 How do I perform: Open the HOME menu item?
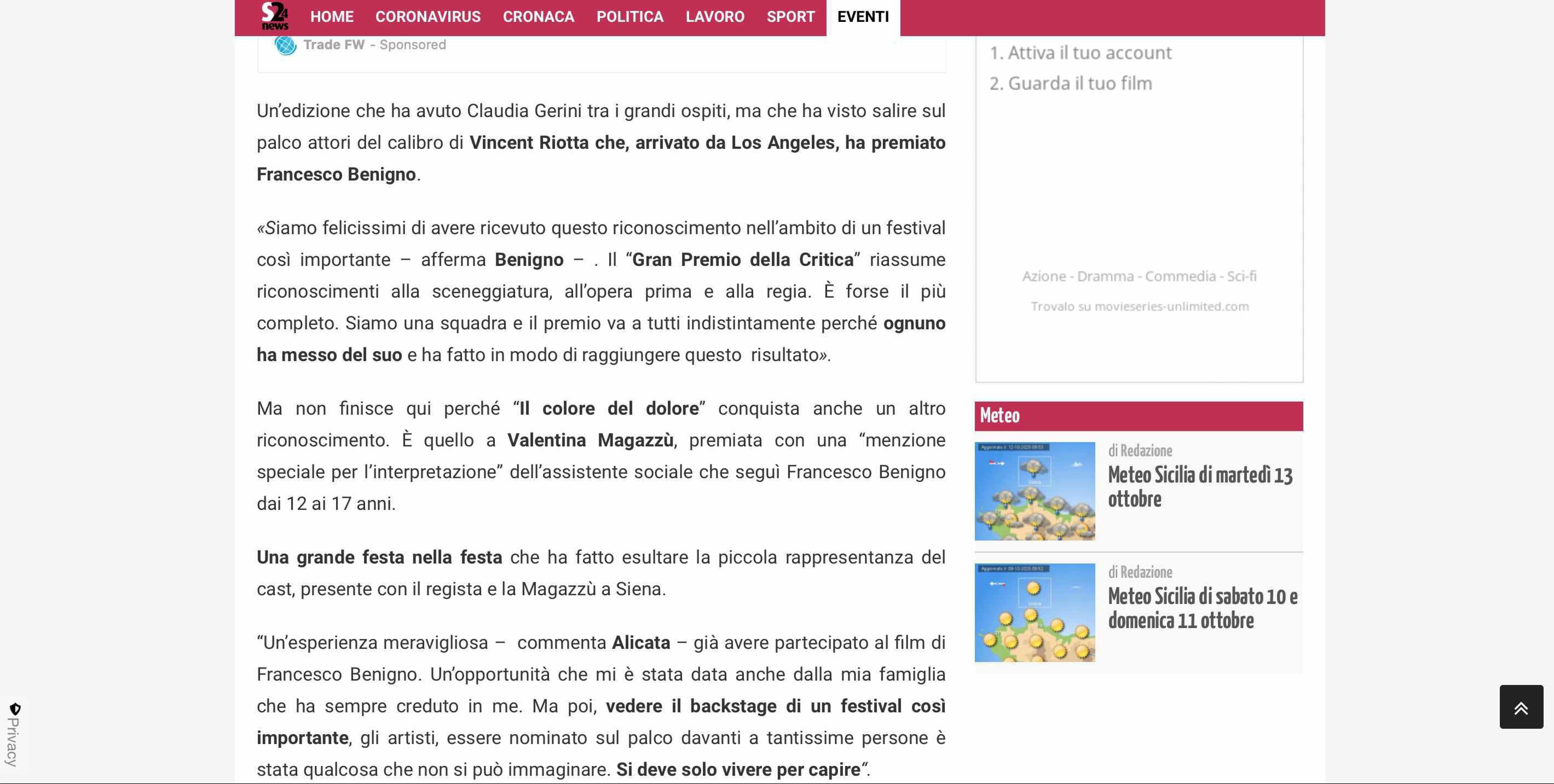tap(332, 17)
